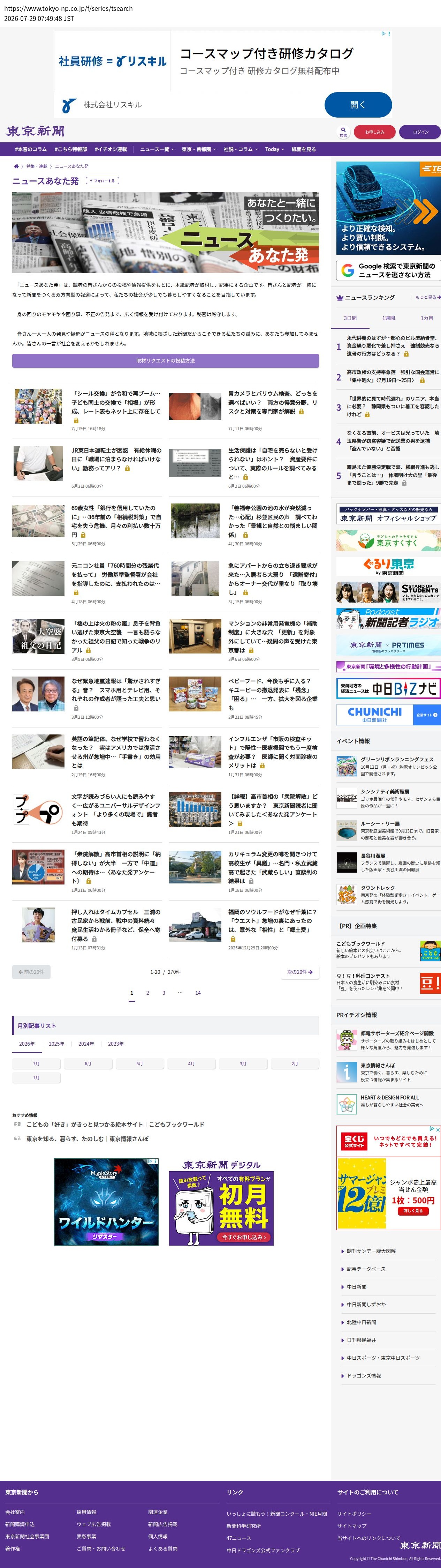Select the 3日間 ranking tab
Viewport: 441px width, 1568px height.
tap(350, 318)
